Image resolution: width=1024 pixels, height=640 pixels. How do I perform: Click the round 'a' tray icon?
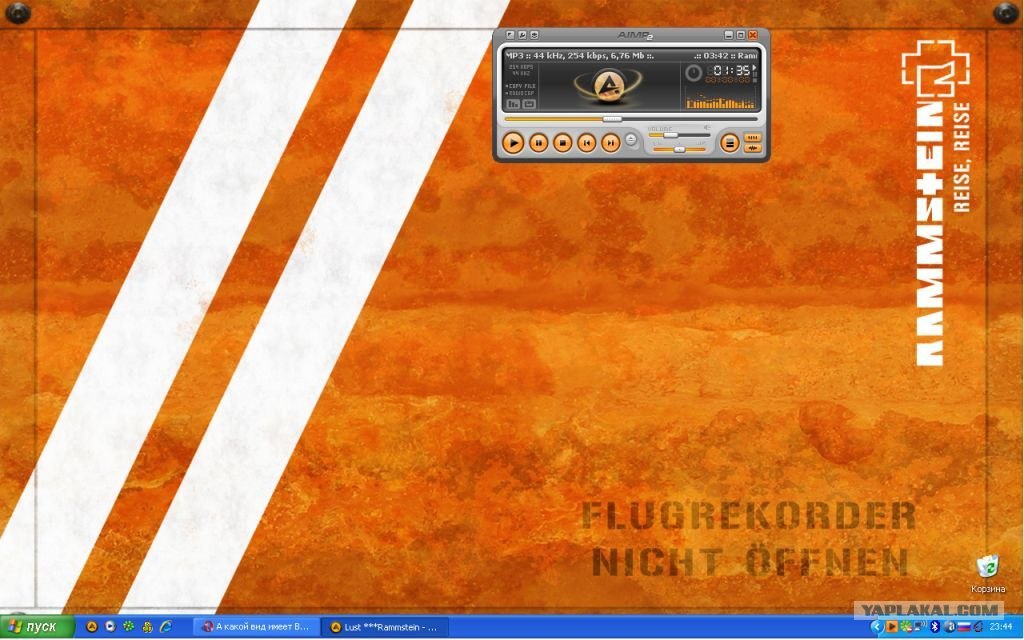[x=950, y=627]
